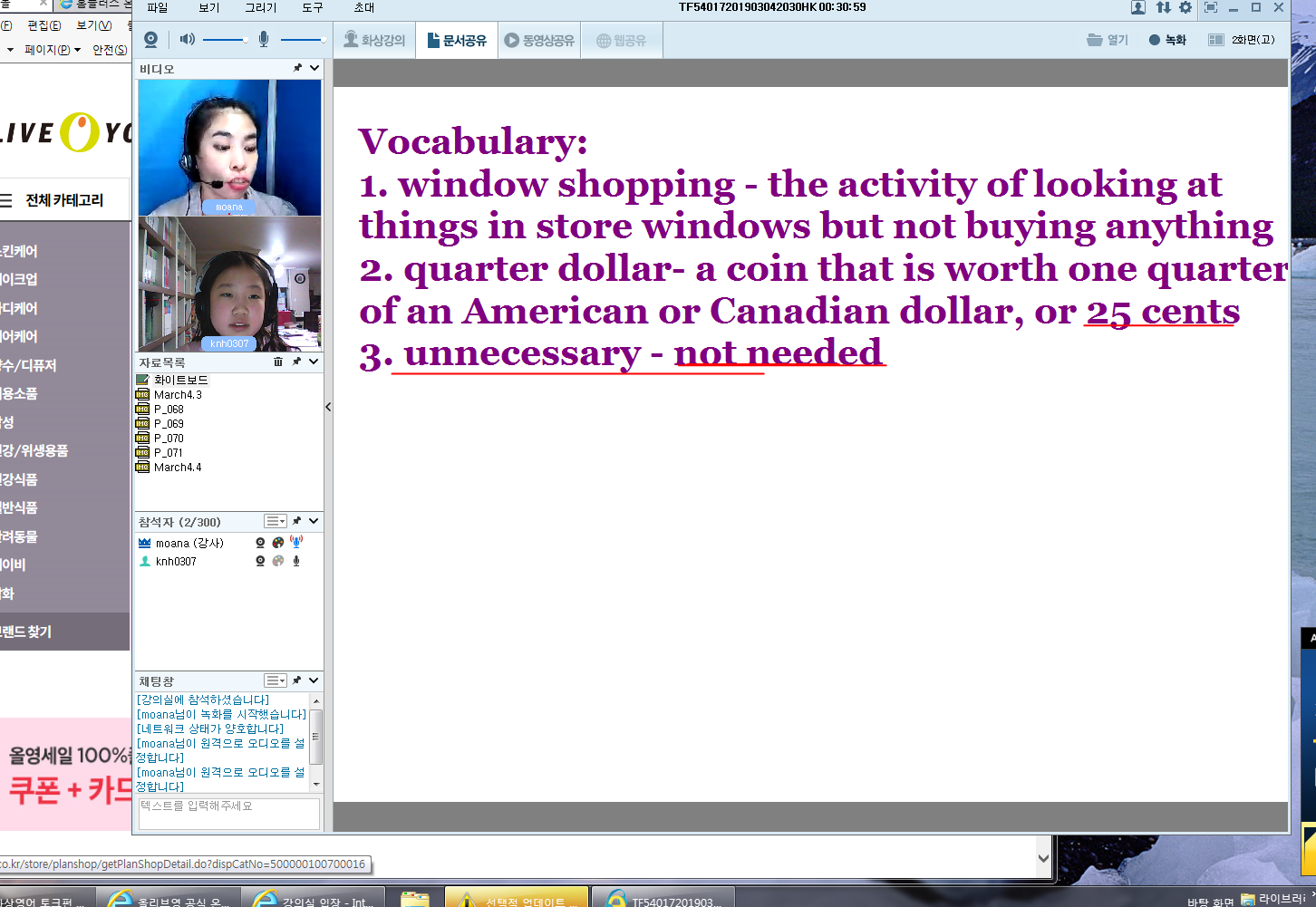Screen dimensions: 1316x907
Task: Click the trash icon in 자료목록 panel
Action: [278, 362]
